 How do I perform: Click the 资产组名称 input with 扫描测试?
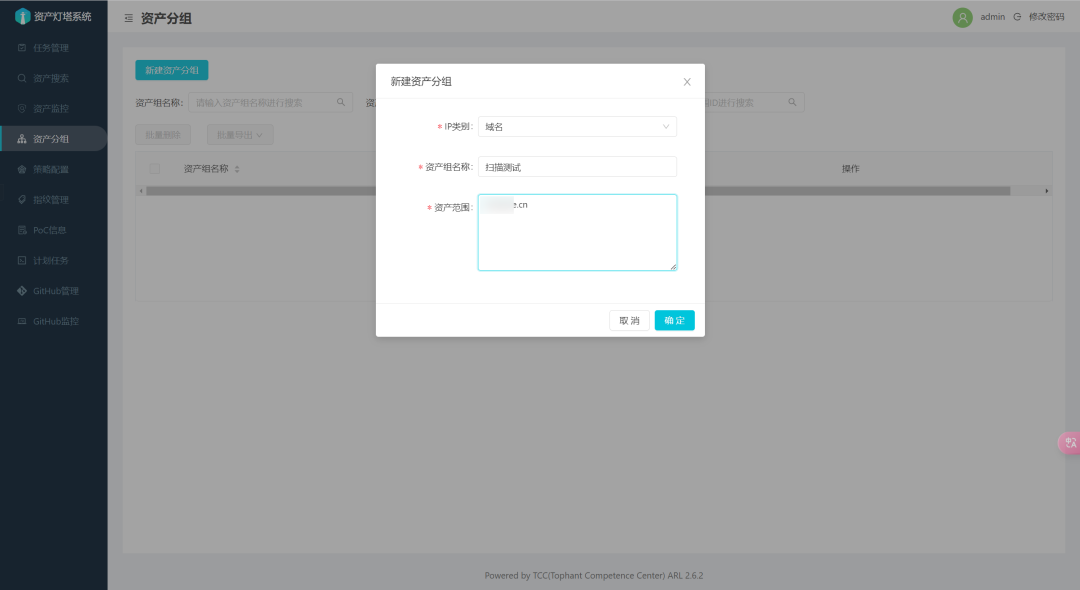577,167
